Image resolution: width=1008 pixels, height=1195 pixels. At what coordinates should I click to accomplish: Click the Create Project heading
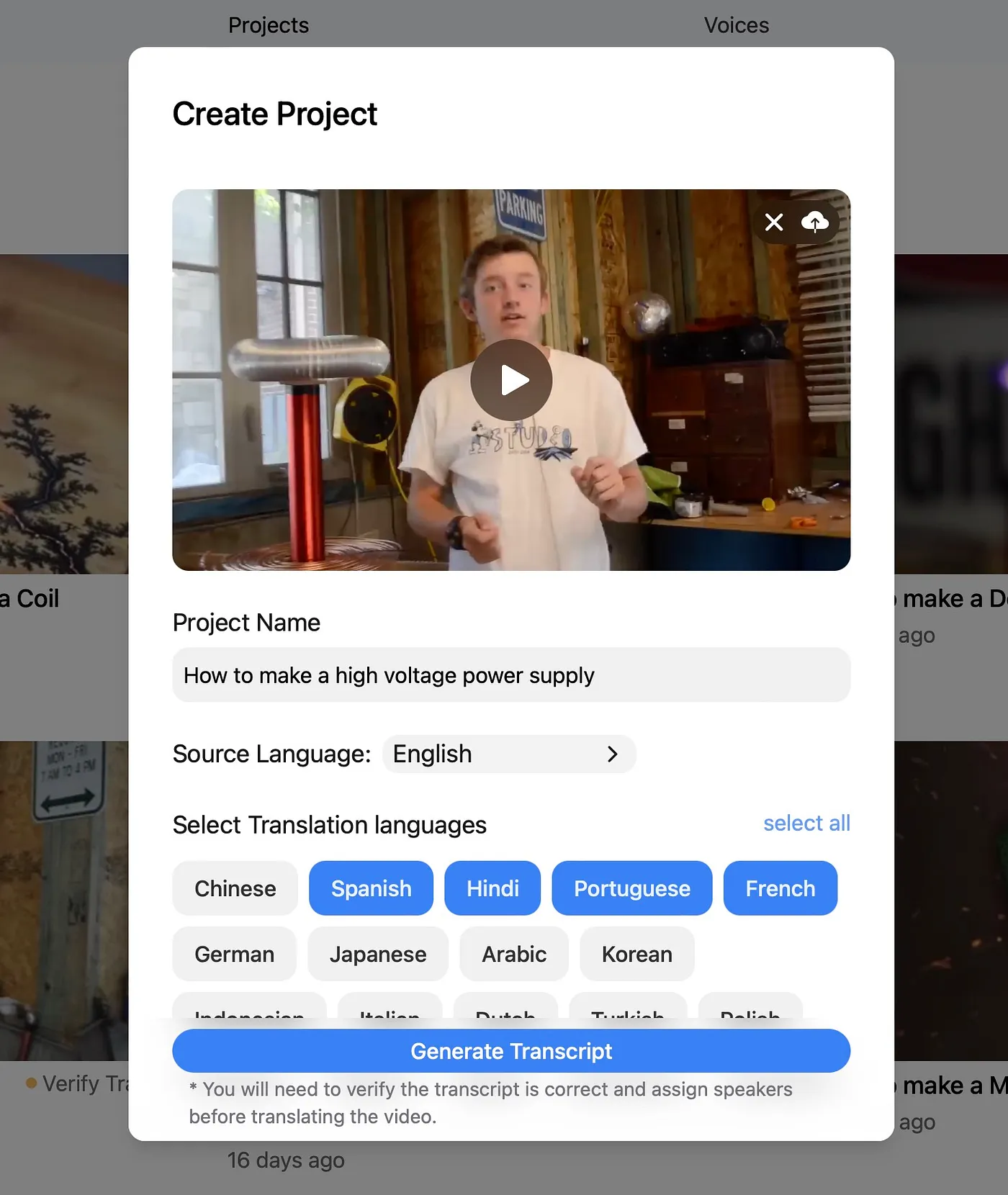275,114
